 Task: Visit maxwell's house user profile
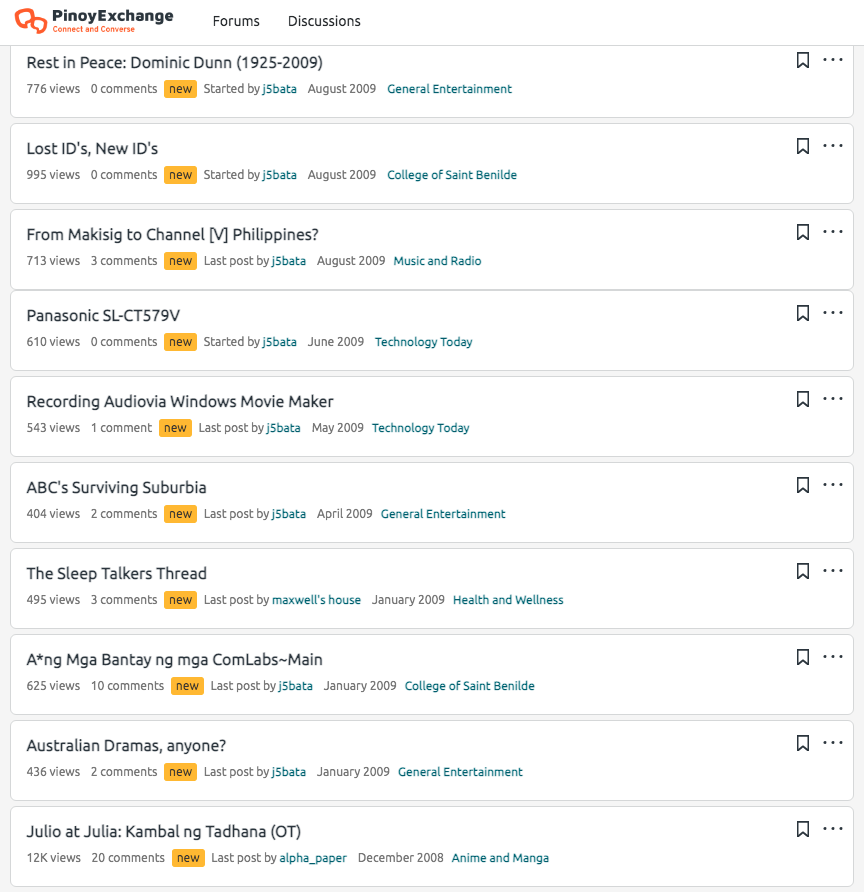click(x=316, y=600)
